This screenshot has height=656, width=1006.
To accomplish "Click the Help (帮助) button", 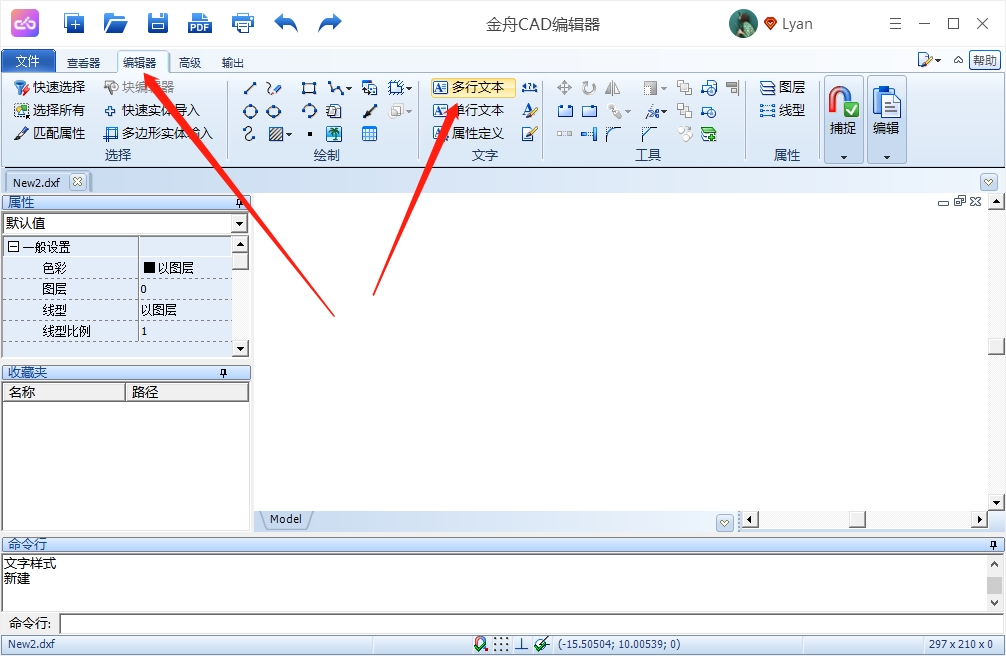I will [x=984, y=60].
